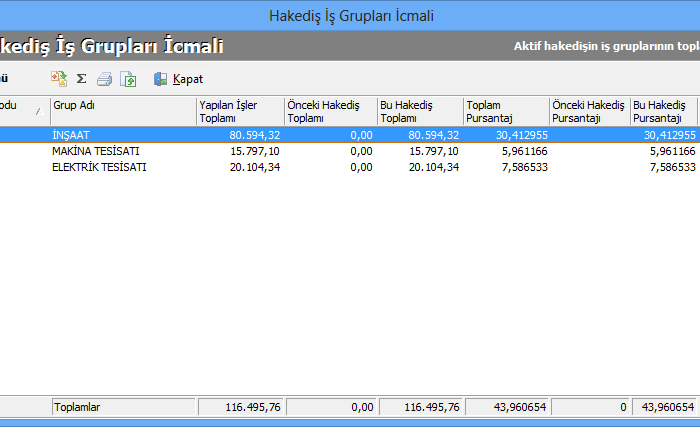Click the Kapat door icon
Image resolution: width=700 pixels, height=427 pixels.
pos(161,78)
